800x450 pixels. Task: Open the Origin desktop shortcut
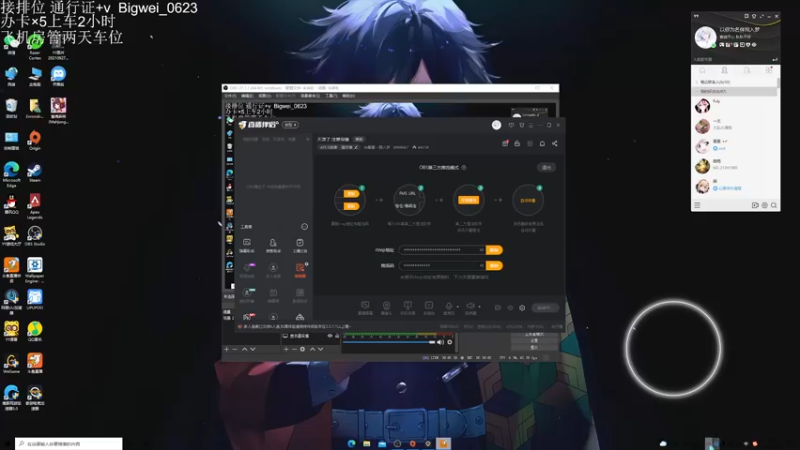click(x=35, y=140)
